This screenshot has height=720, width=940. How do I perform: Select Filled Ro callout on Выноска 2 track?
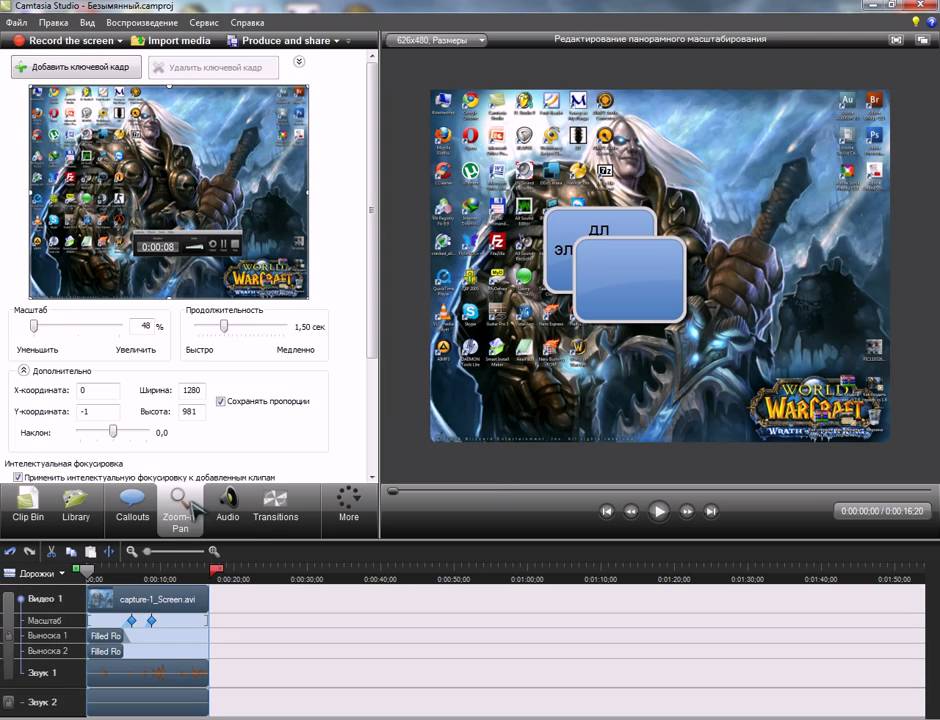click(x=106, y=651)
